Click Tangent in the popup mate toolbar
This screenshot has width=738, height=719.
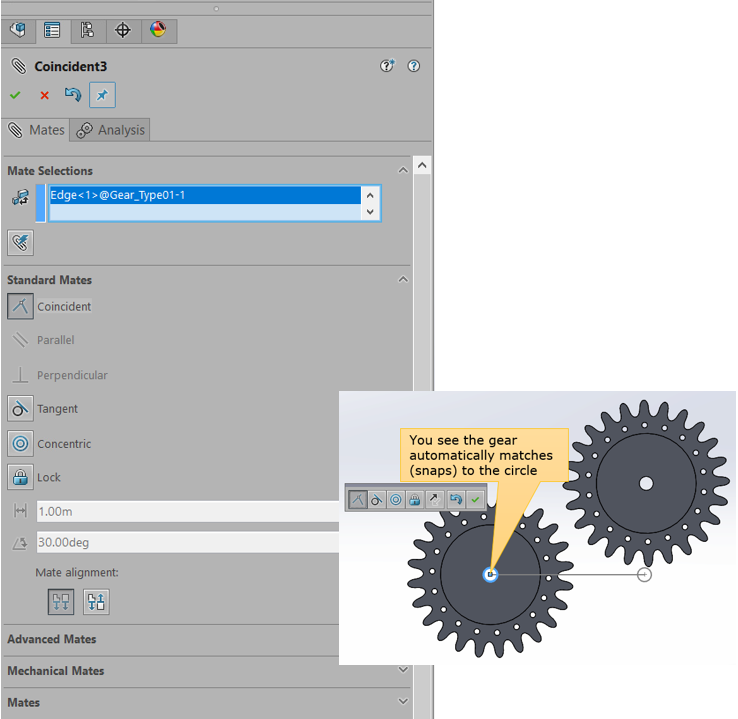[377, 499]
